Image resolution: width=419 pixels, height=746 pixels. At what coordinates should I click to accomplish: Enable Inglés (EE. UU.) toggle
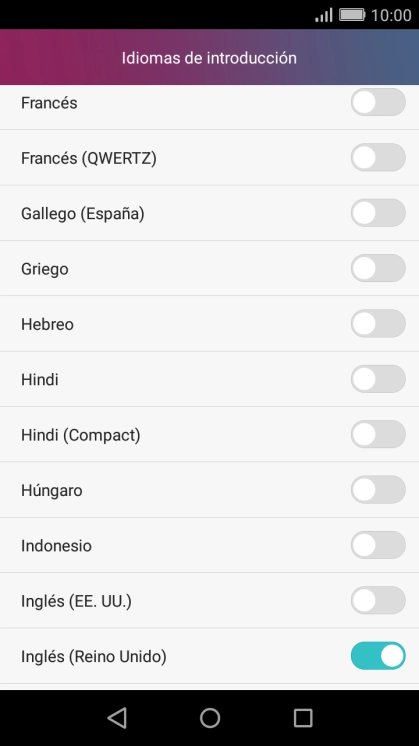tap(378, 600)
